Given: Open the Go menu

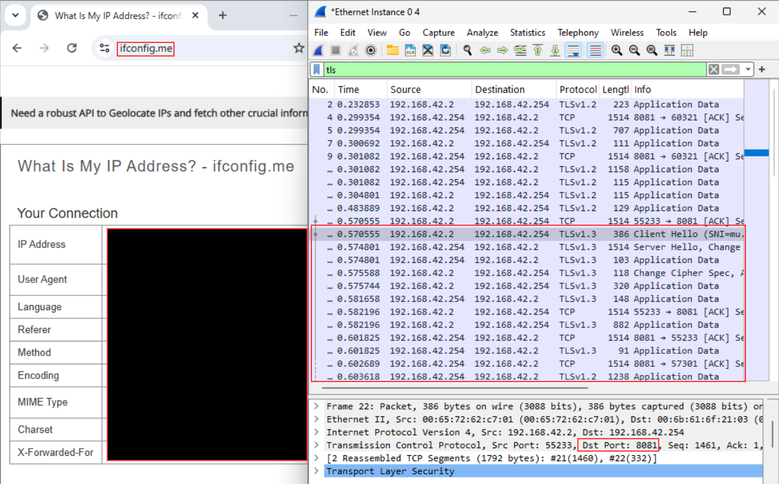Looking at the screenshot, I should pos(404,32).
